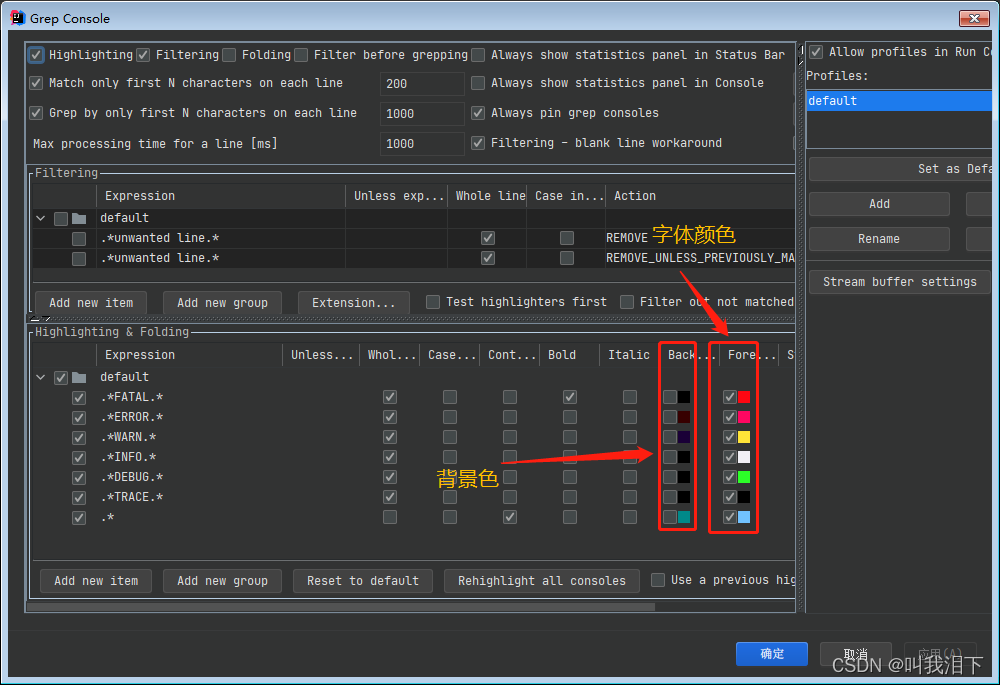The height and width of the screenshot is (685, 1000).
Task: Open teal background color swatch for .* row
Action: (x=684, y=517)
